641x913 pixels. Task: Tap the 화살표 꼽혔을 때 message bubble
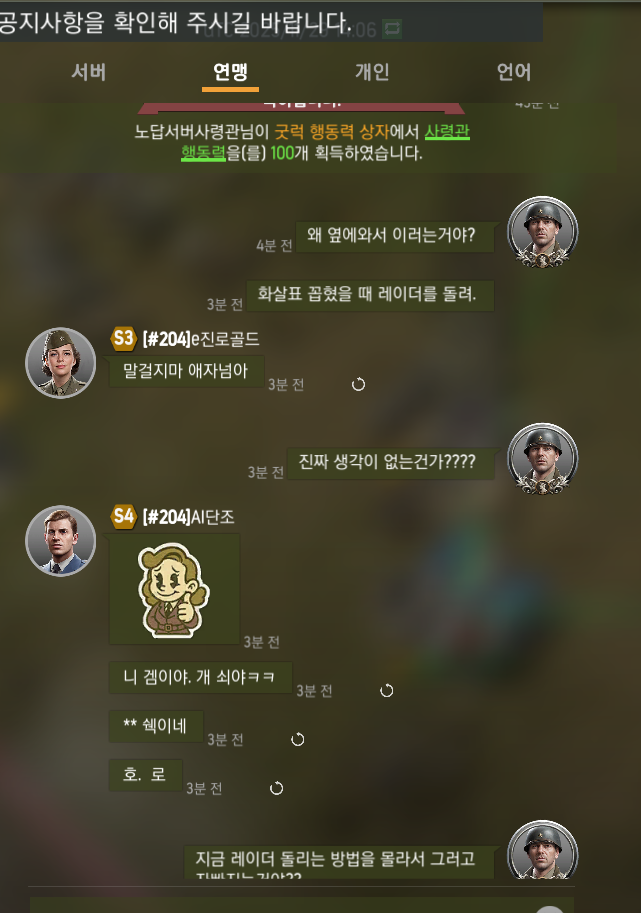(x=370, y=295)
